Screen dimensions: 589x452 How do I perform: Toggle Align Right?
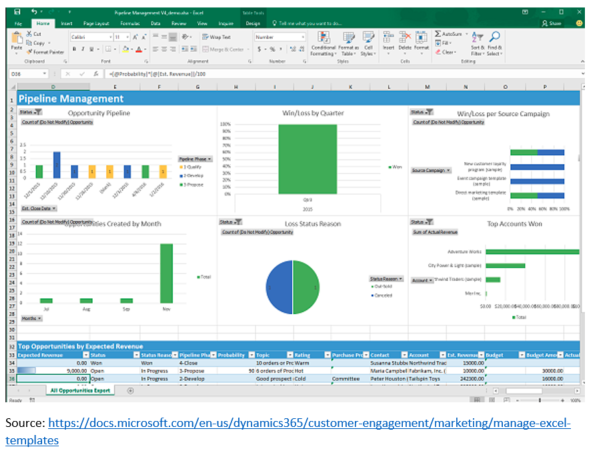tap(173, 49)
